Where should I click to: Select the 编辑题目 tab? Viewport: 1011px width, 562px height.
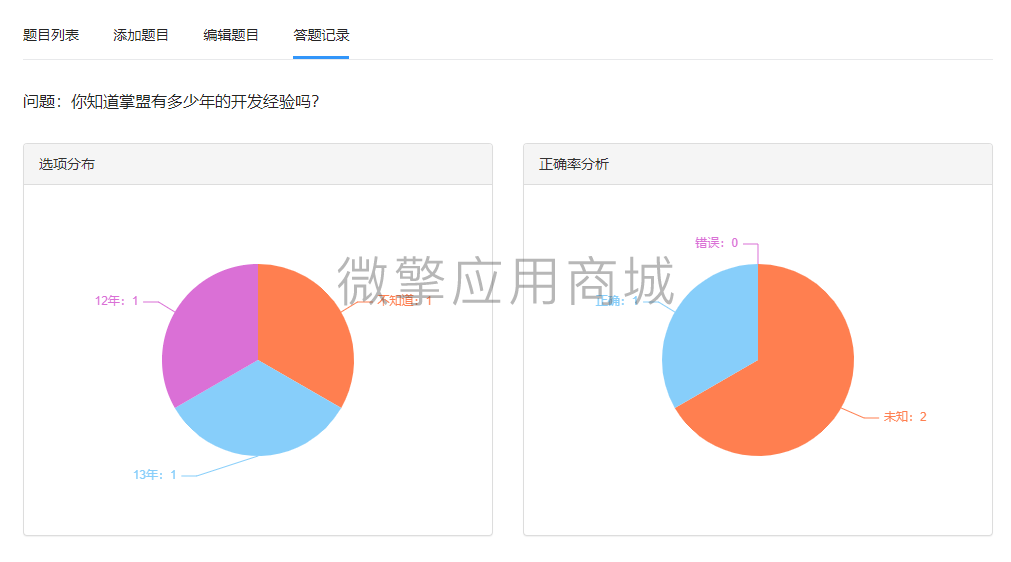click(231, 35)
